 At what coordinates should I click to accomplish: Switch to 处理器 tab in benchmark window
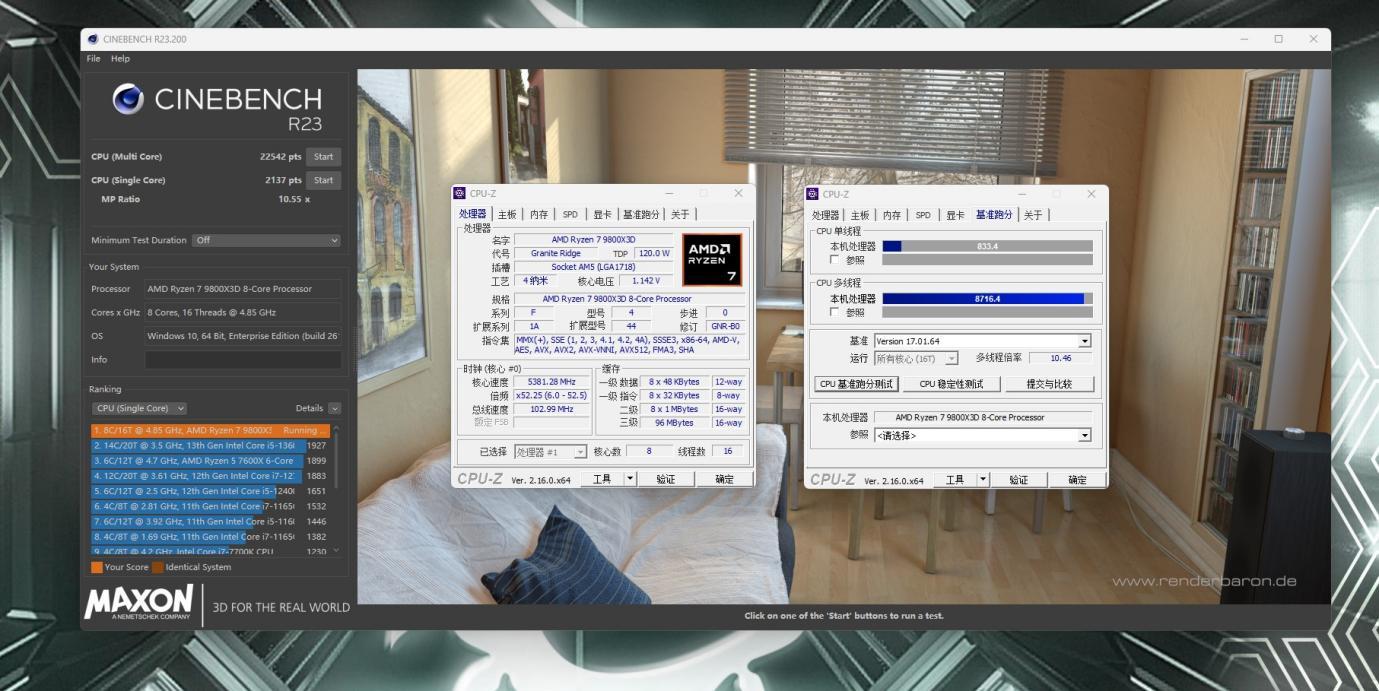tap(826, 215)
